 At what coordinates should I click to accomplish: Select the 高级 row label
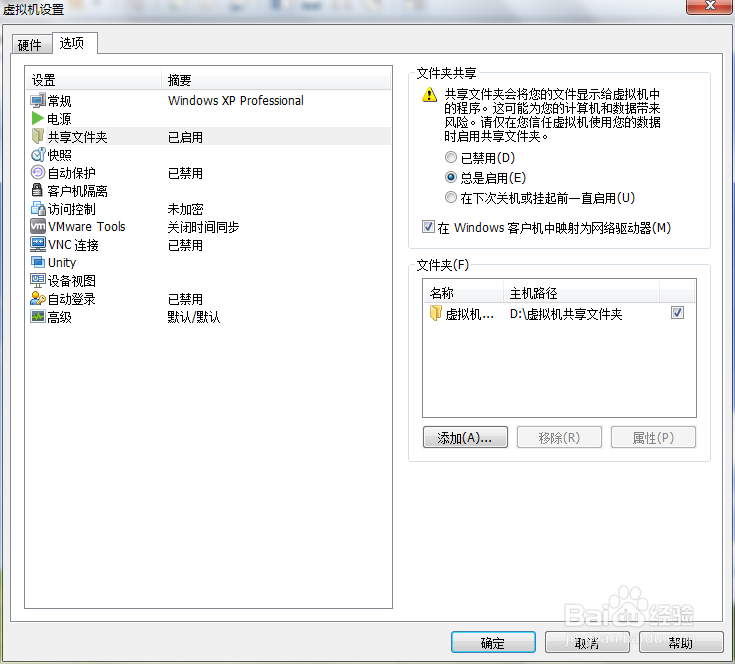pos(60,317)
